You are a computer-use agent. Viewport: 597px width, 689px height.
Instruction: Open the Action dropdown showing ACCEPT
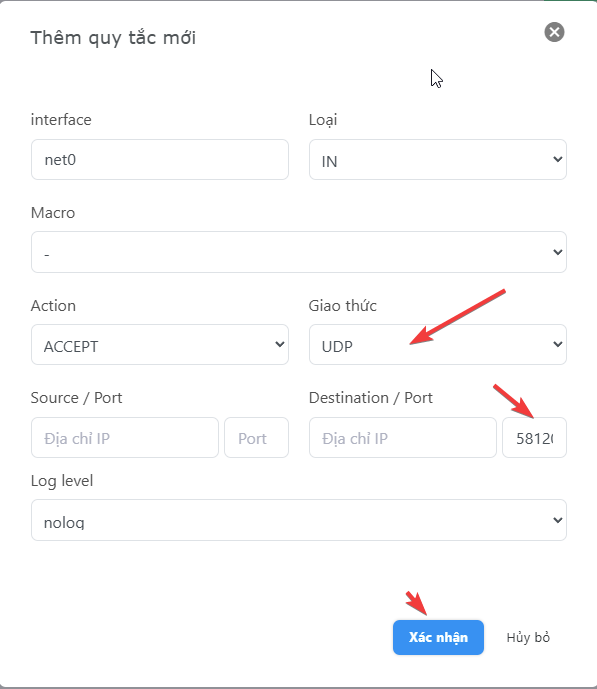click(160, 344)
